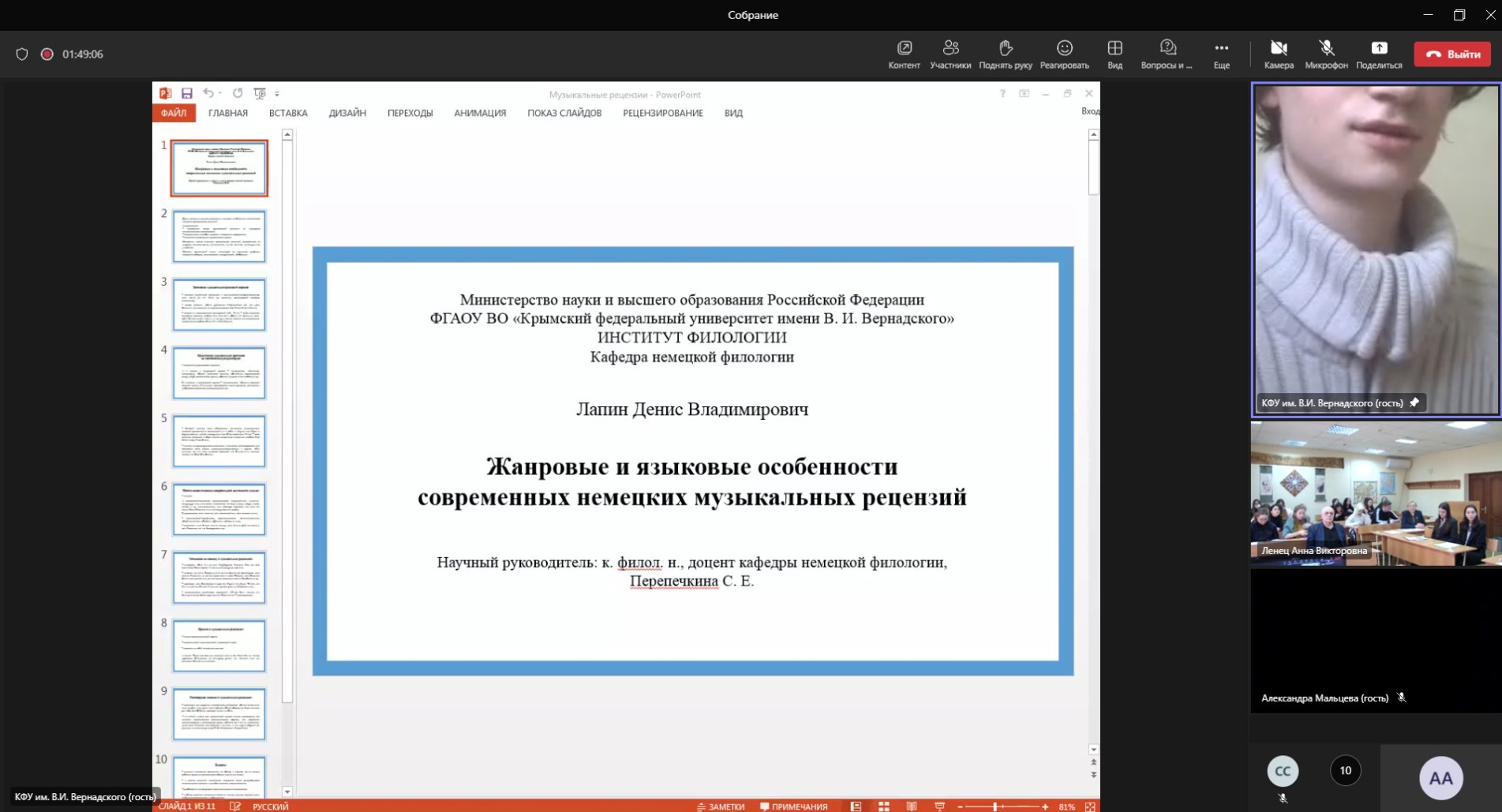The image size is (1502, 812).
Task: Start slideshow from the quick access toolbar
Action: coord(260,93)
